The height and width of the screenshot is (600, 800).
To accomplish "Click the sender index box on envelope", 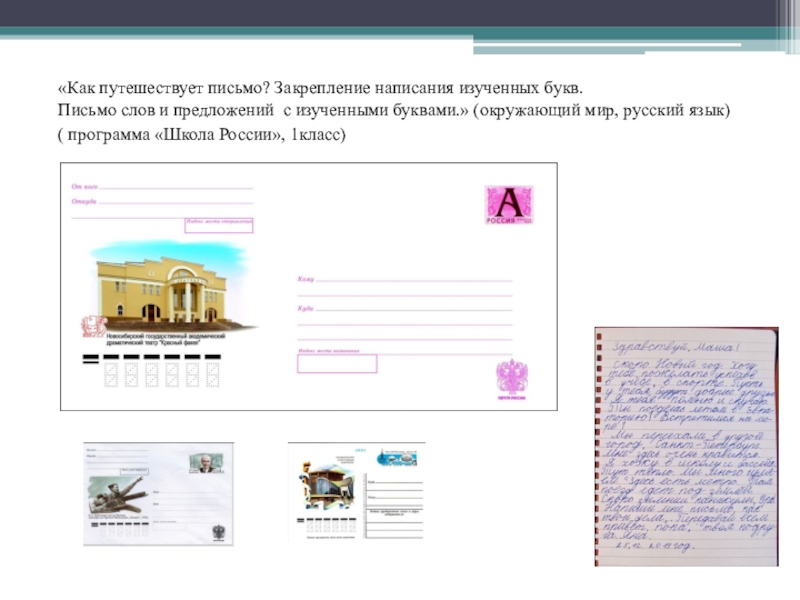I will (x=219, y=226).
